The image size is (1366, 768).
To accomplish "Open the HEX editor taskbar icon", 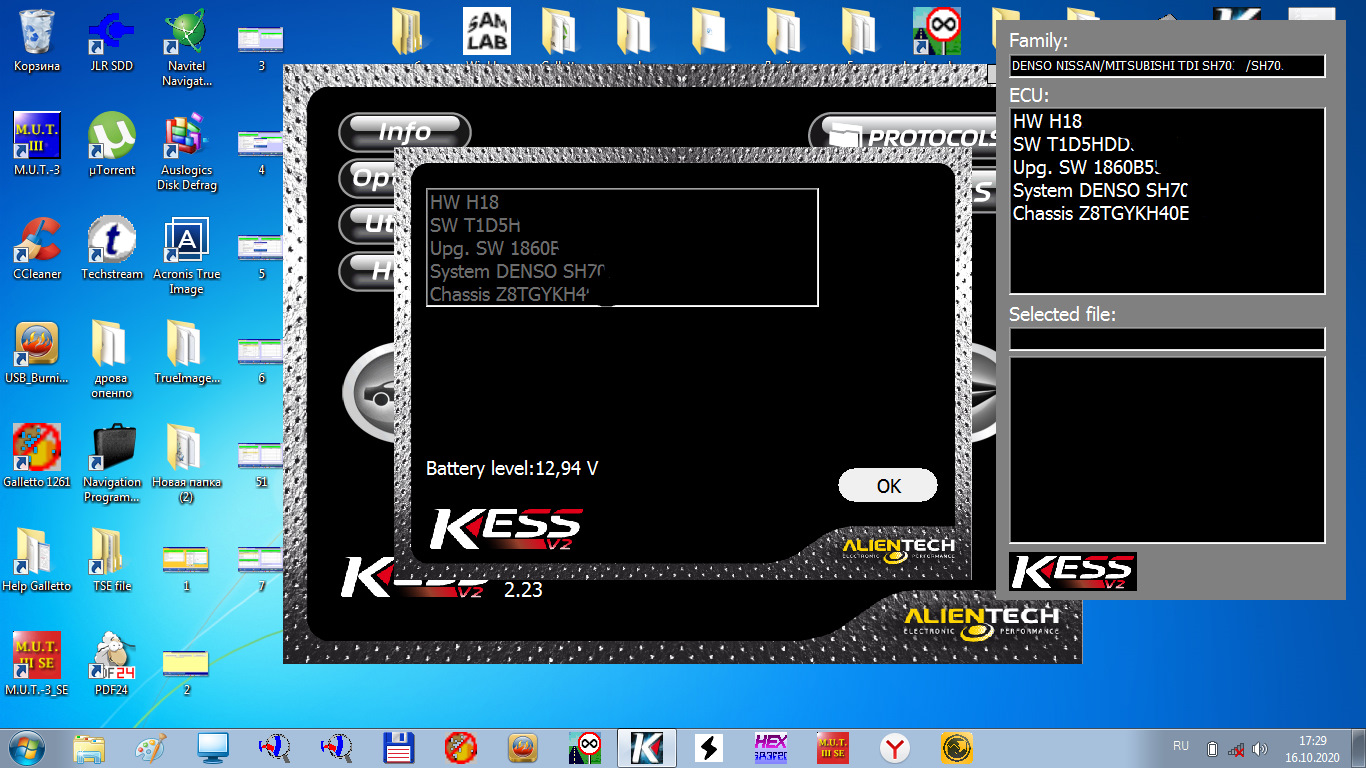I will click(771, 747).
